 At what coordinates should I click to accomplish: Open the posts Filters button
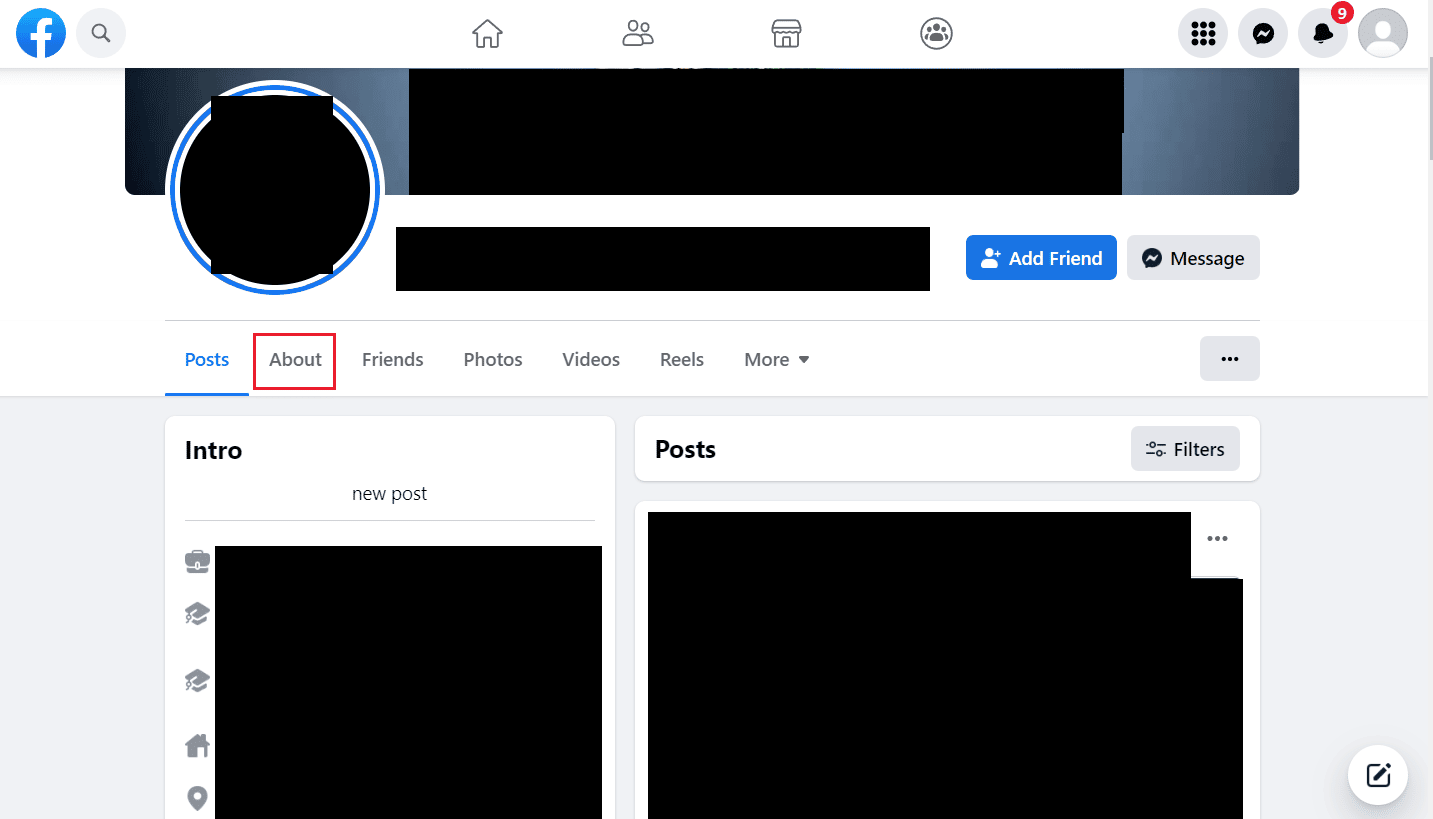[x=1185, y=449]
